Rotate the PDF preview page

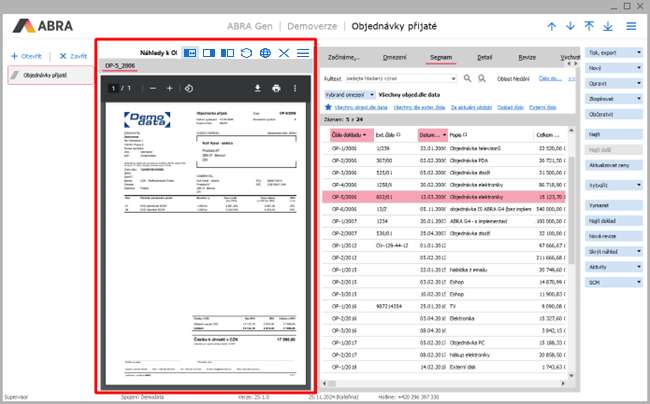point(189,89)
